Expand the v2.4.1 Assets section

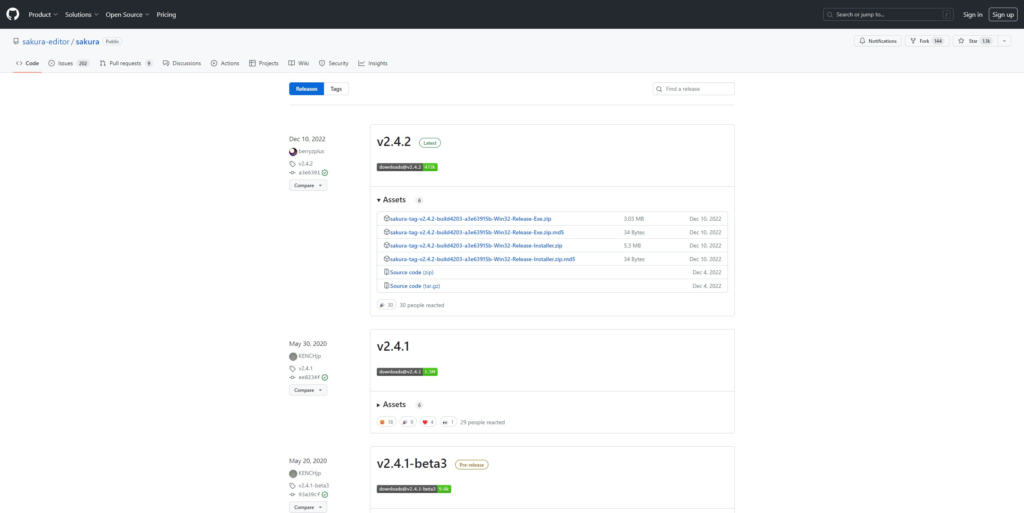point(391,405)
